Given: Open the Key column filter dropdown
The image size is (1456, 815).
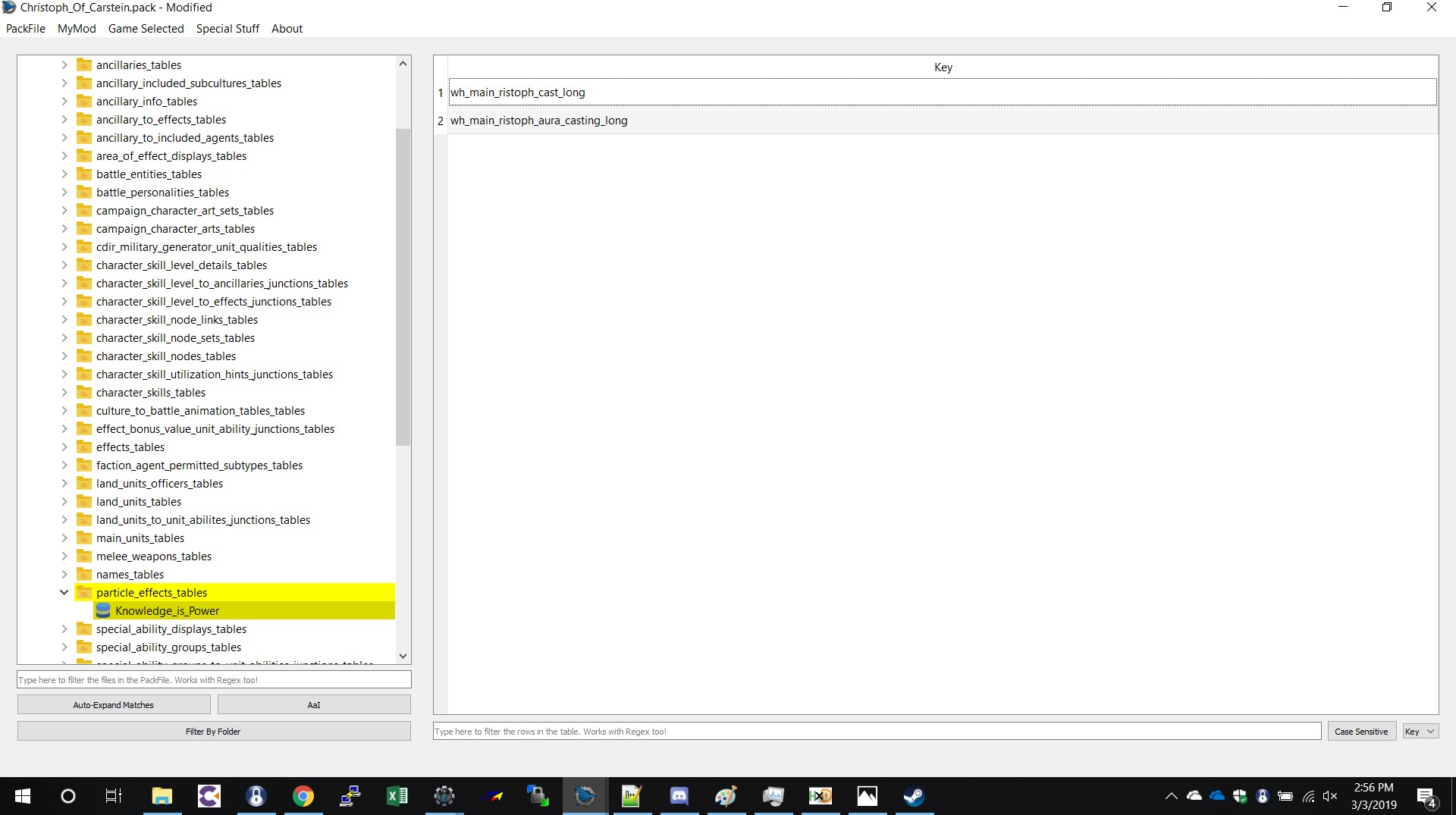Looking at the screenshot, I should click(1420, 732).
